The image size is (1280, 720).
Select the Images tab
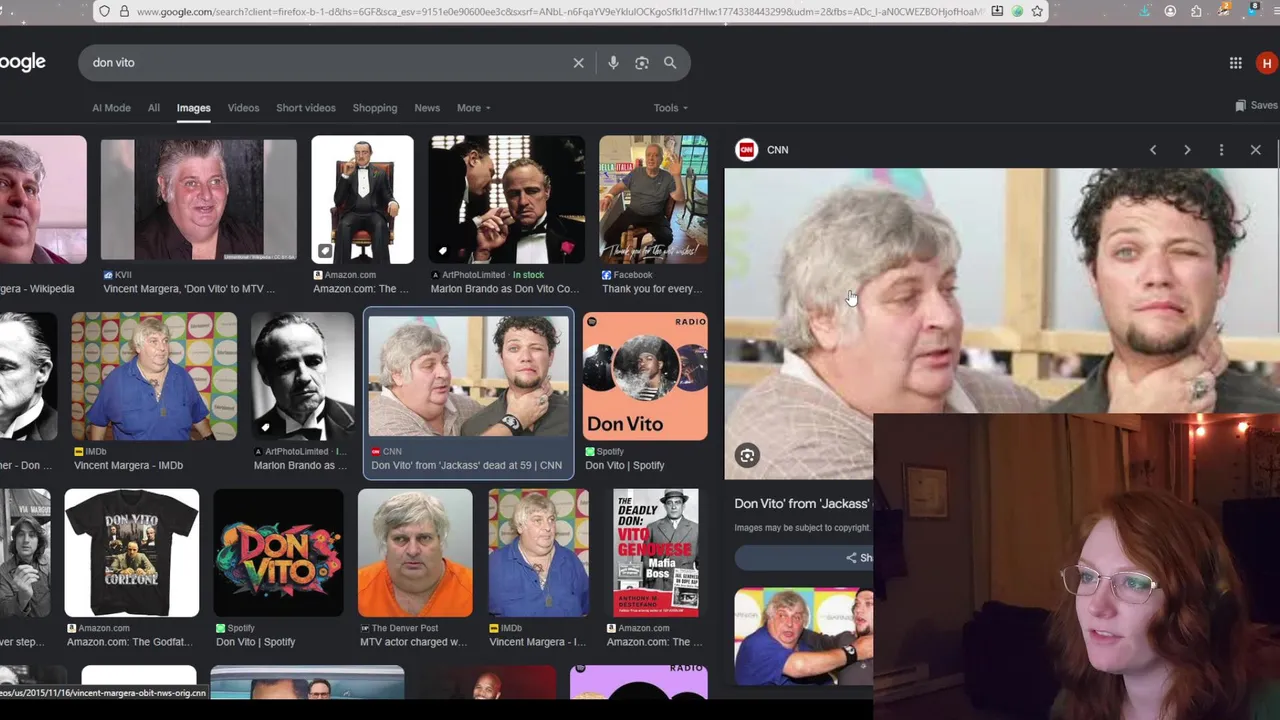[194, 108]
